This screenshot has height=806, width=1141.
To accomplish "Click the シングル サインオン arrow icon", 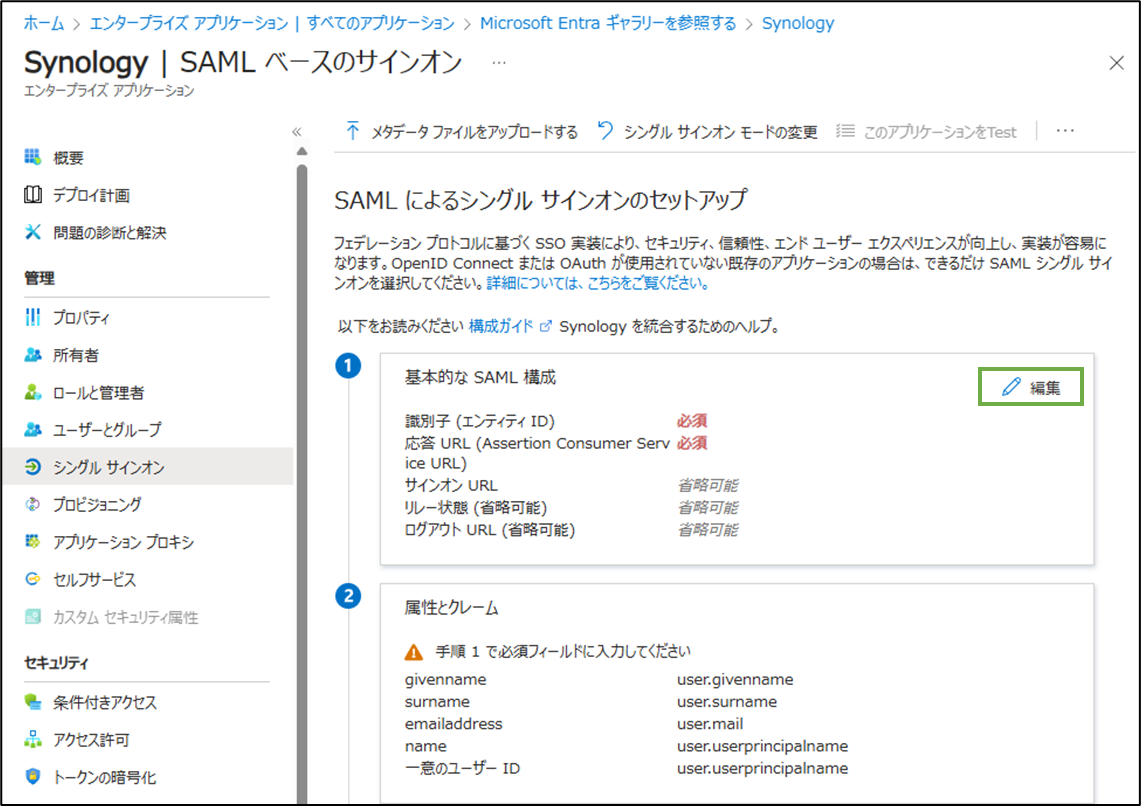I will point(33,466).
